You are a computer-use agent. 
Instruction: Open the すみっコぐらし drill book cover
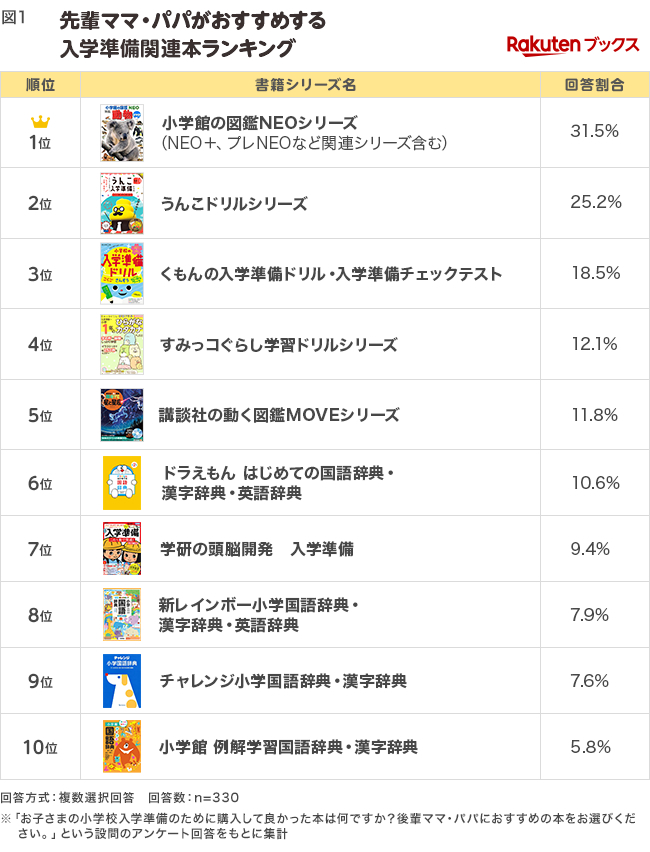click(x=122, y=344)
